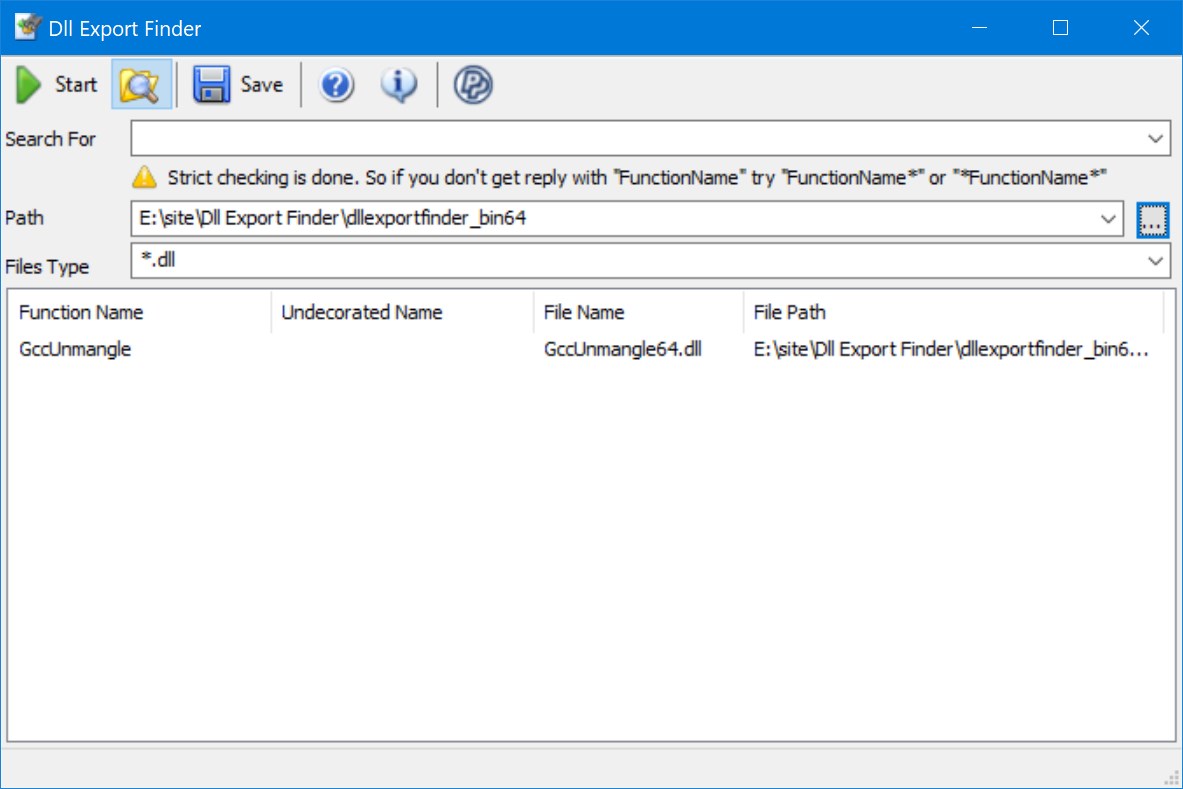Open the Search For history dropdown
The width and height of the screenshot is (1183, 789).
click(x=1157, y=138)
